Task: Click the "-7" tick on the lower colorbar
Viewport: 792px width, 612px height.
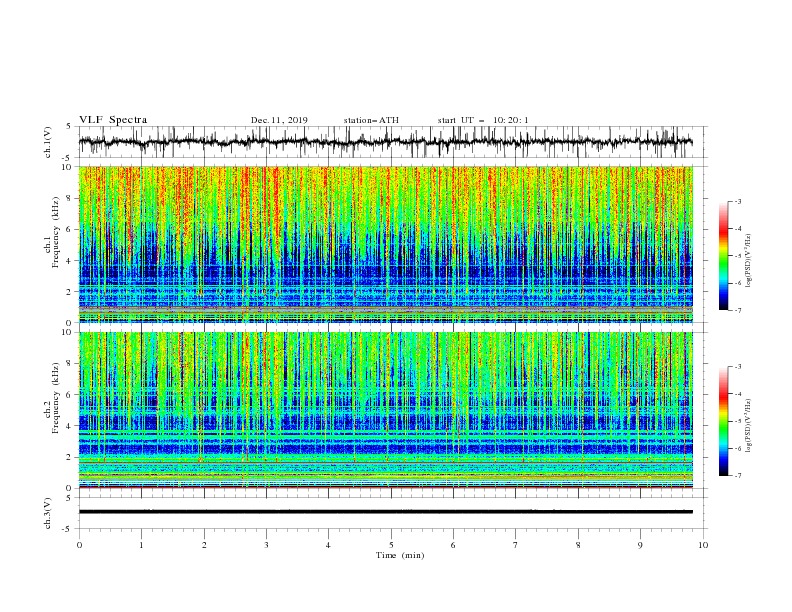Action: coord(737,476)
